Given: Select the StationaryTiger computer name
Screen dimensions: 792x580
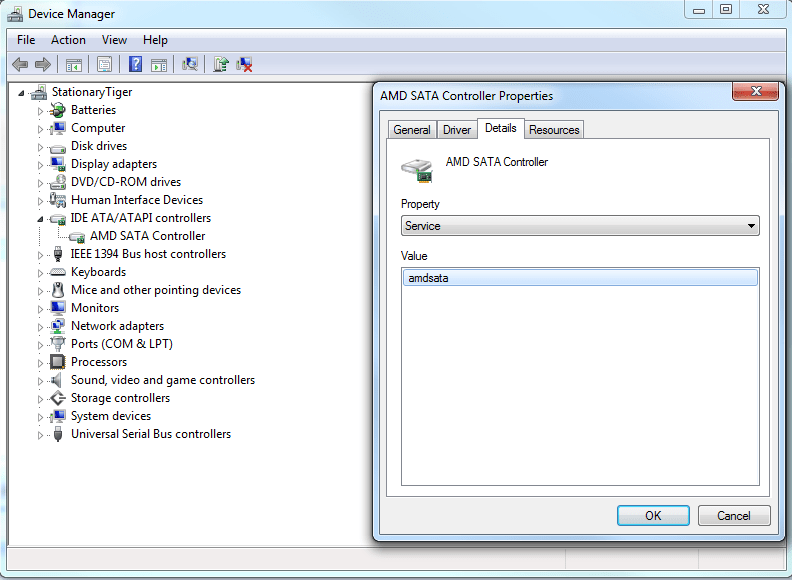Looking at the screenshot, I should 92,92.
